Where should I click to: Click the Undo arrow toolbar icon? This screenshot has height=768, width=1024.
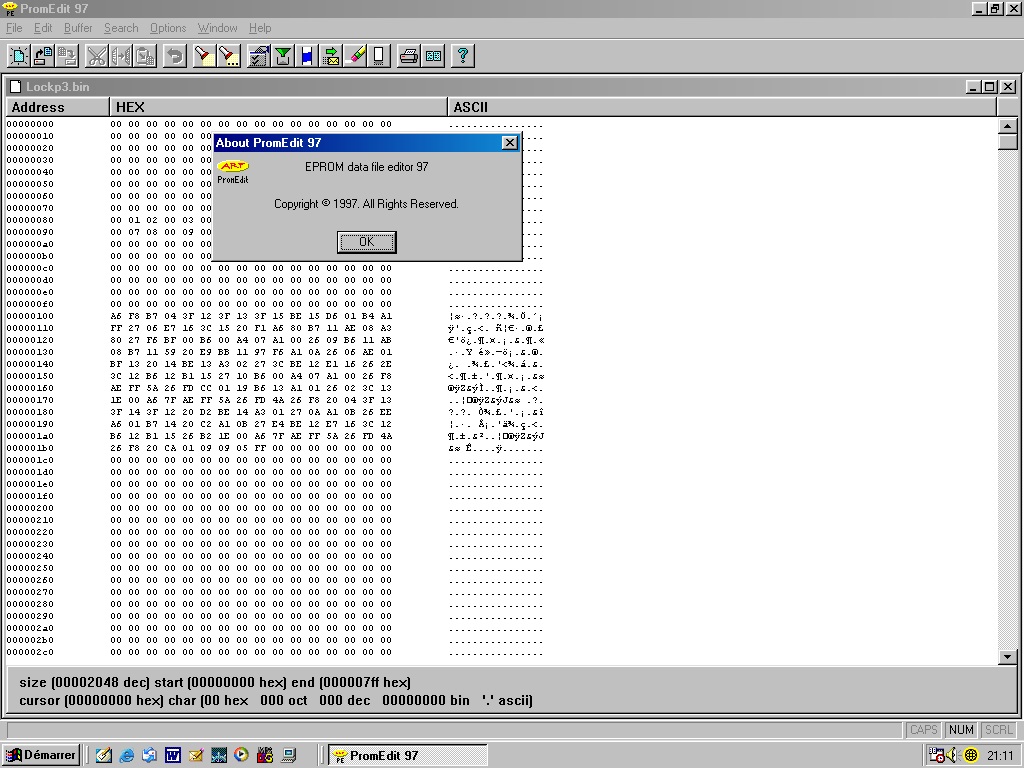click(174, 56)
